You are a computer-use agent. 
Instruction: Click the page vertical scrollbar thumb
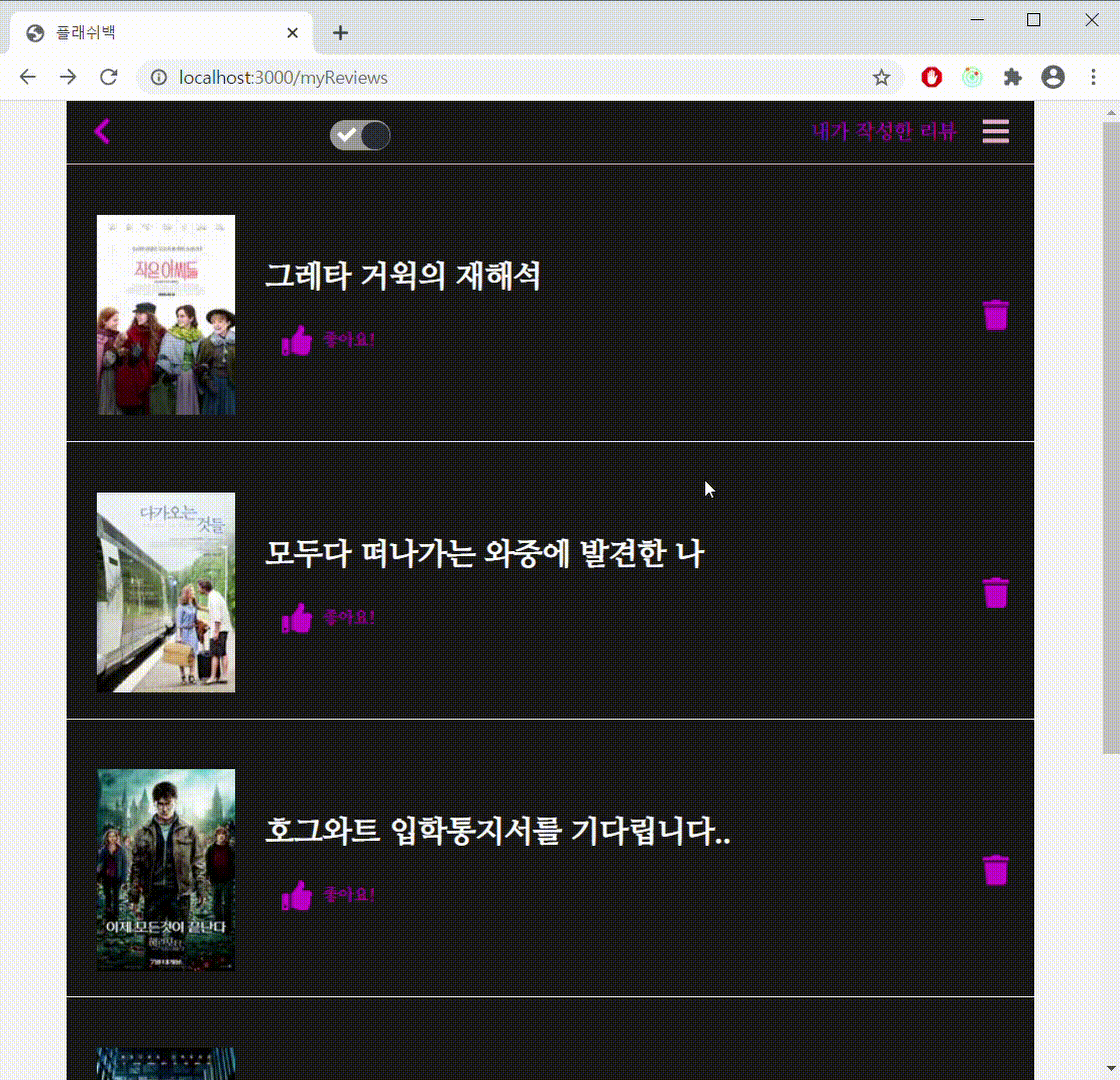click(x=1111, y=437)
